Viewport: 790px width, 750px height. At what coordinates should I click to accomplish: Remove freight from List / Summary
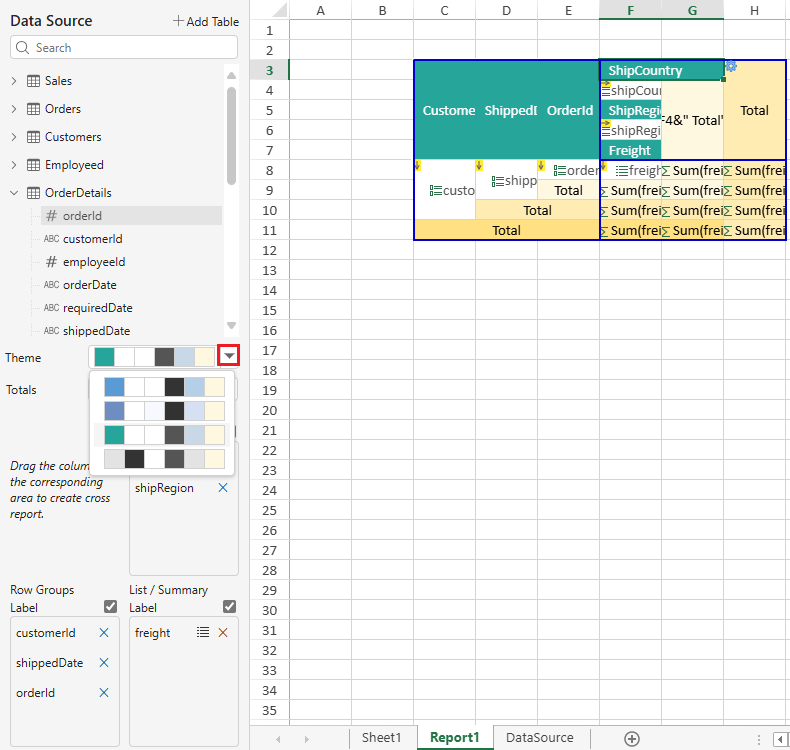coord(223,633)
